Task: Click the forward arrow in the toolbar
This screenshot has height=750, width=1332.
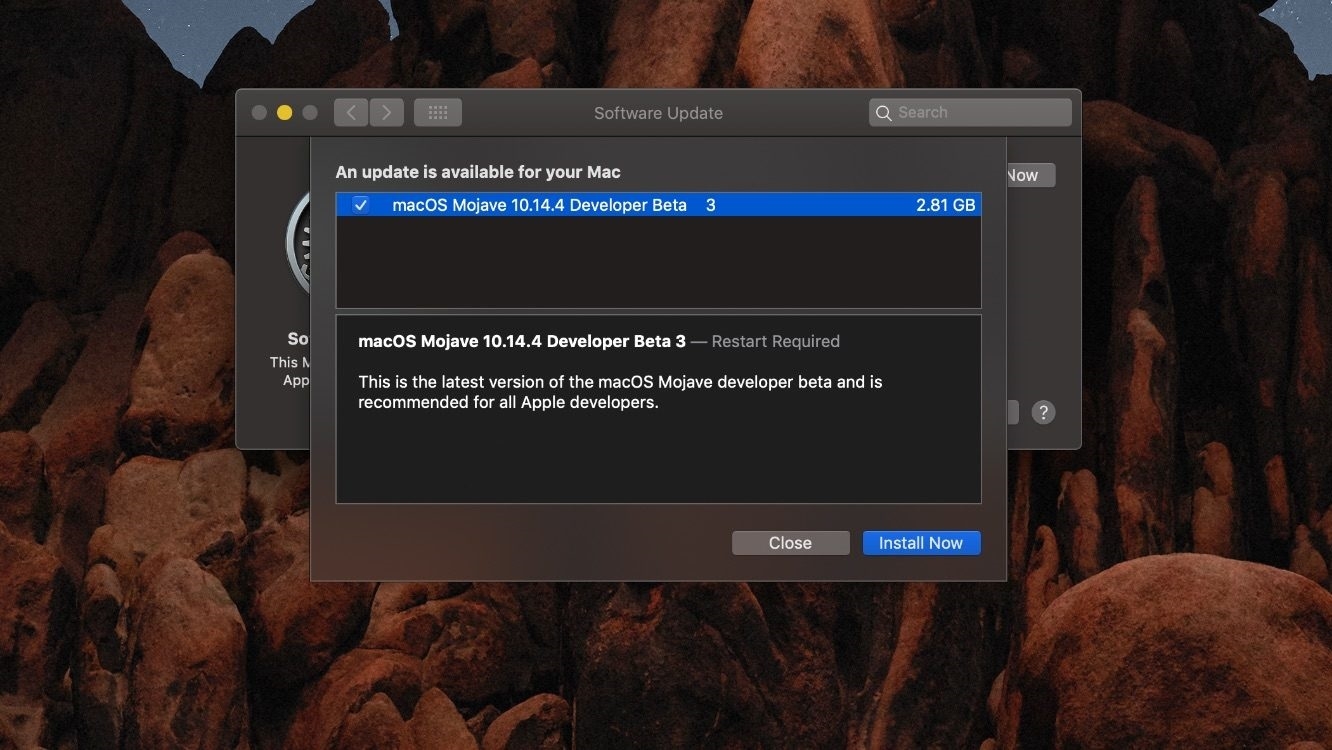Action: click(x=387, y=113)
